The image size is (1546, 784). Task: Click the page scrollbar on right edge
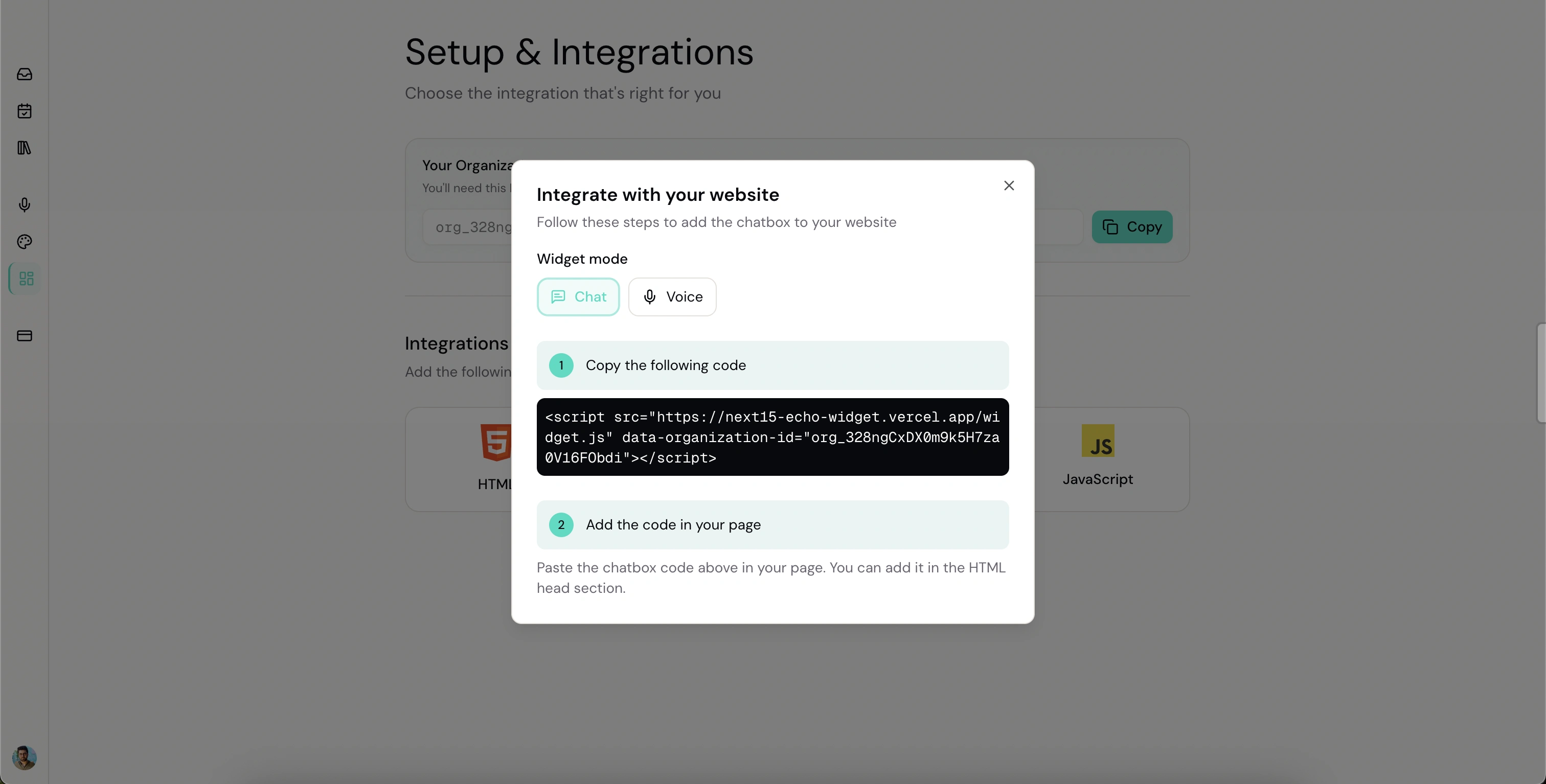pos(1540,373)
